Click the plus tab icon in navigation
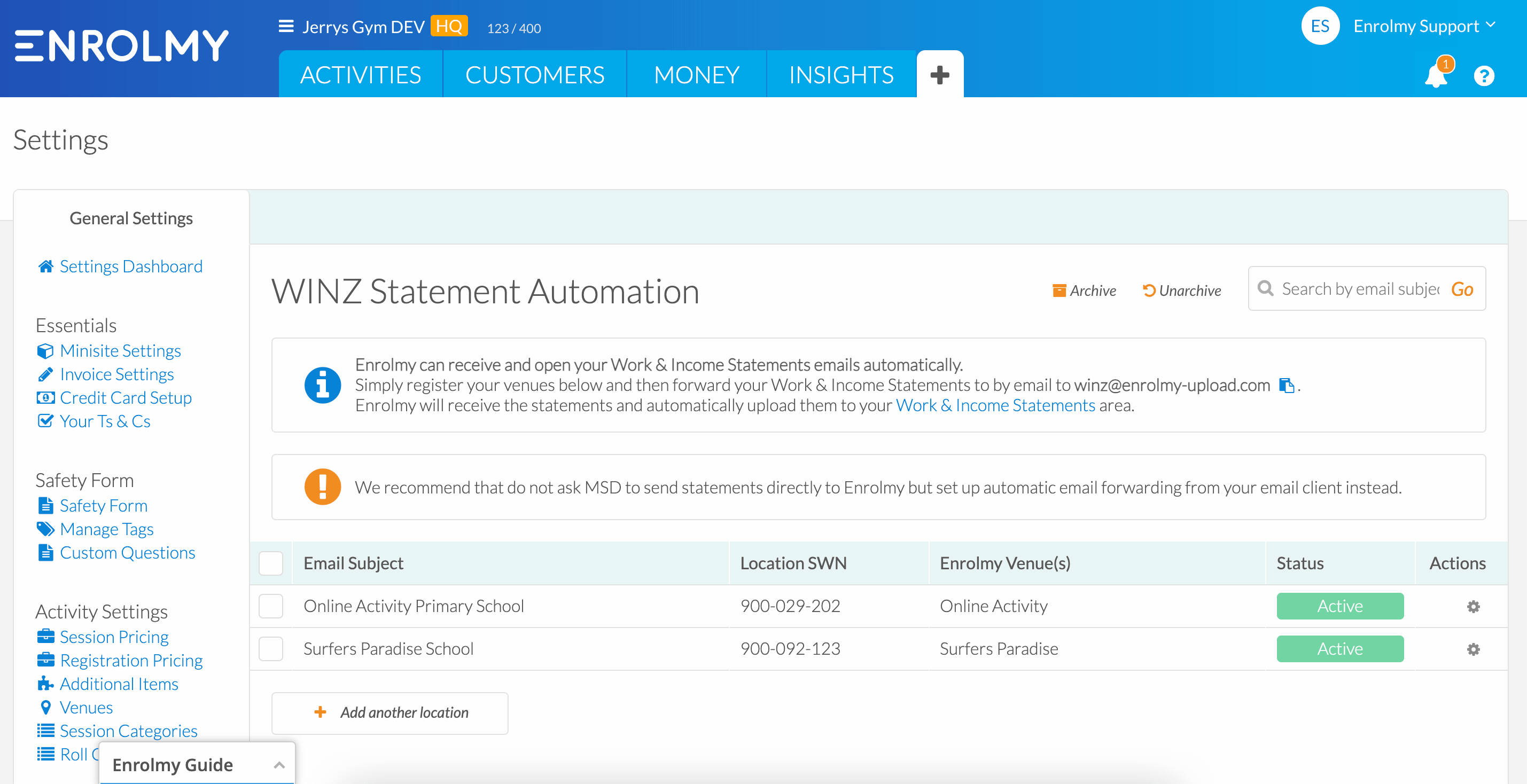 [940, 75]
